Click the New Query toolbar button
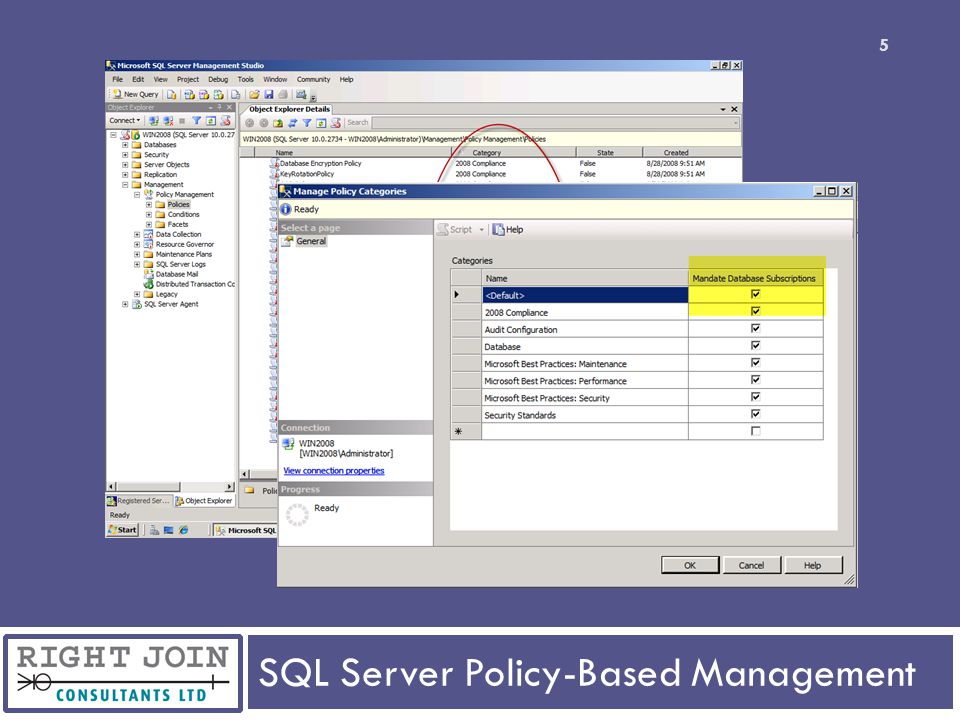960x720 pixels. pos(135,94)
